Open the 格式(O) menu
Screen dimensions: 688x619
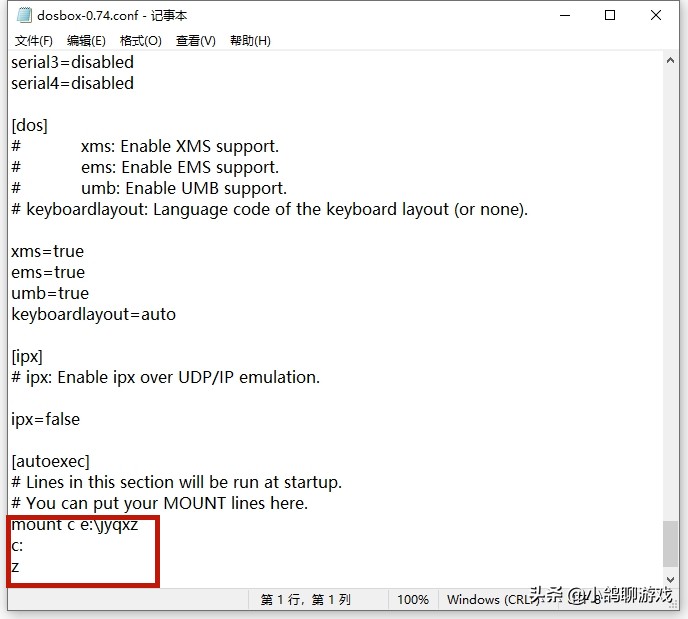[x=141, y=41]
